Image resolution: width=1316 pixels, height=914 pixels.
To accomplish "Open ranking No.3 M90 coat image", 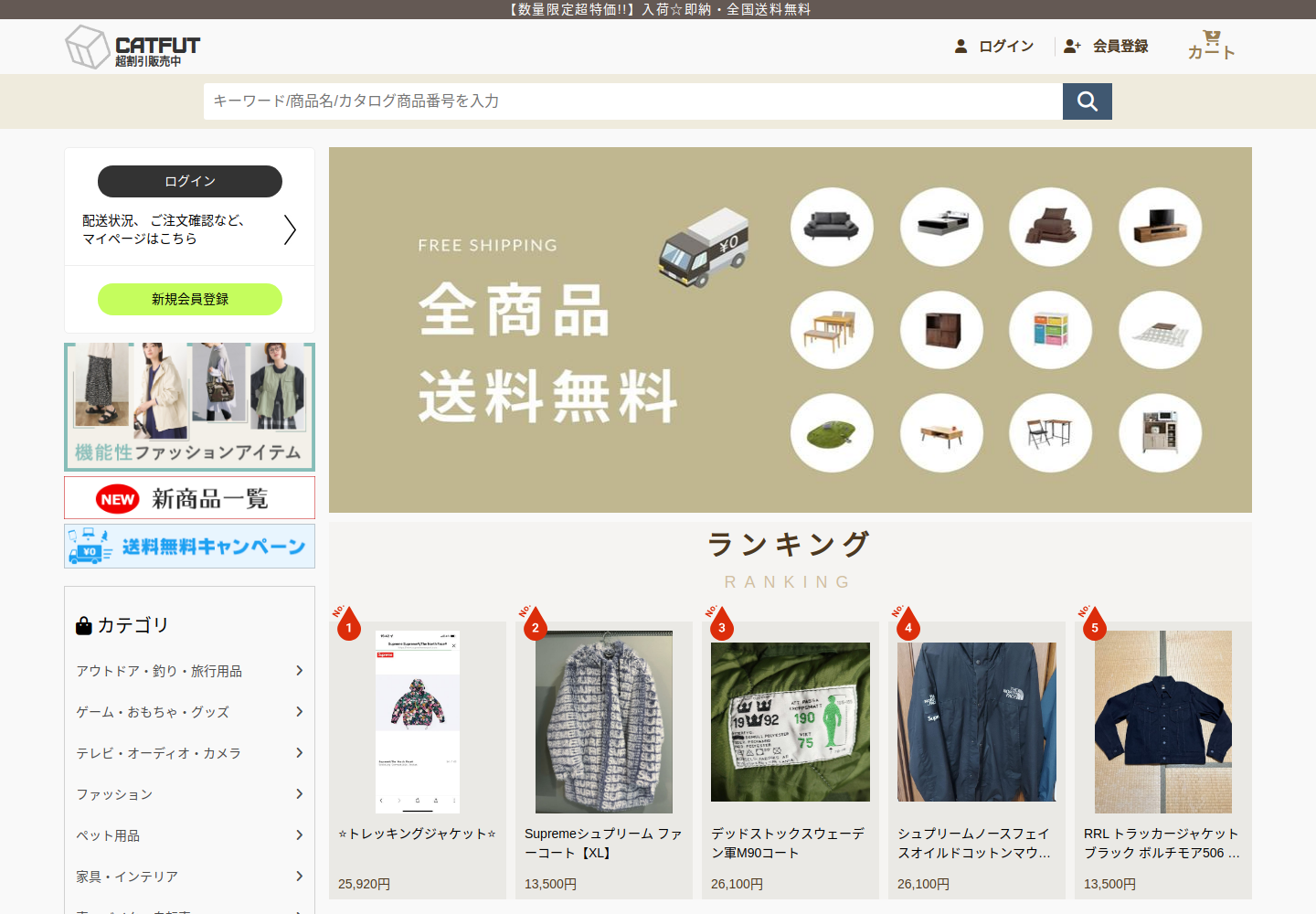I will tap(791, 722).
